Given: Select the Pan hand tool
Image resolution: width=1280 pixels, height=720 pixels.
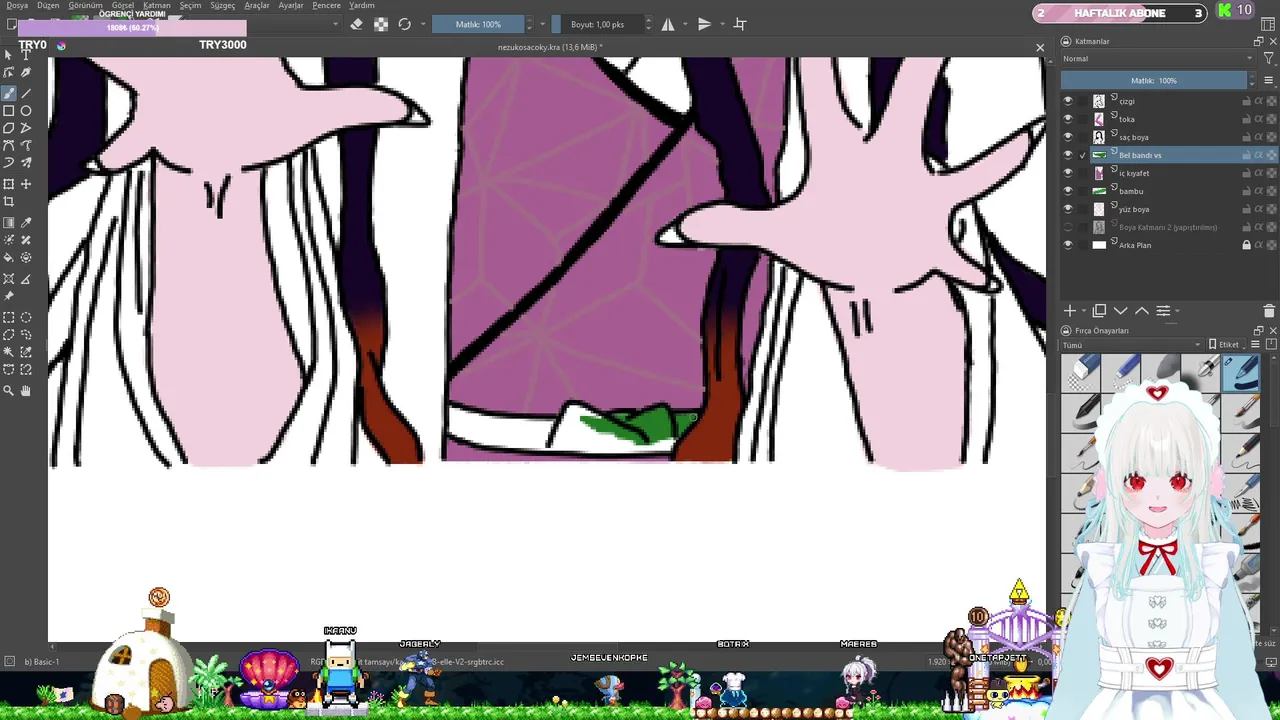Looking at the screenshot, I should pos(26,391).
